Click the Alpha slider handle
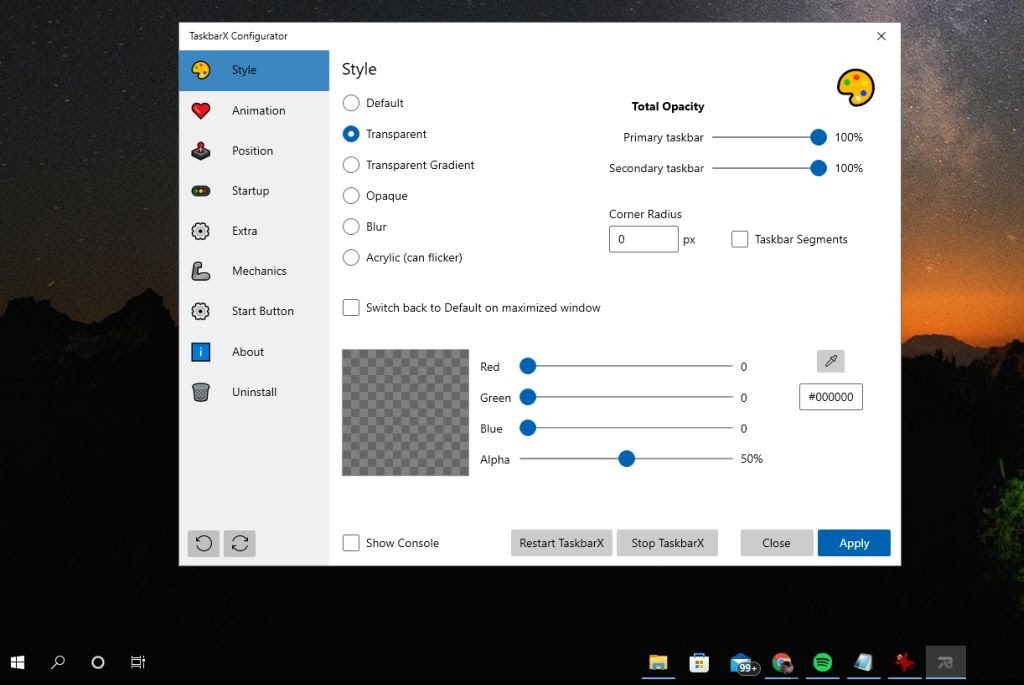 pos(626,458)
